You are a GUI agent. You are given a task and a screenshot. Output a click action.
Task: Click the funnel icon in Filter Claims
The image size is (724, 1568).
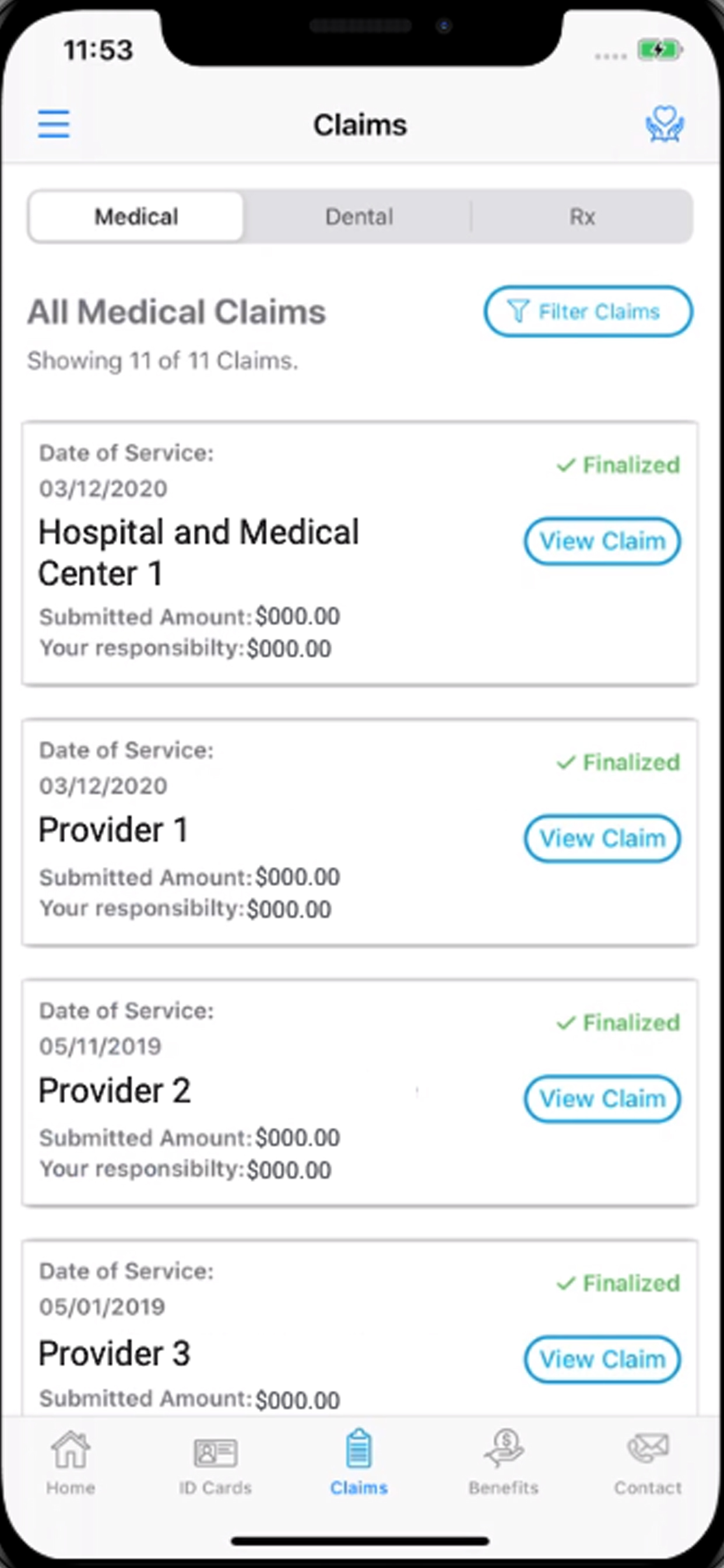(518, 311)
